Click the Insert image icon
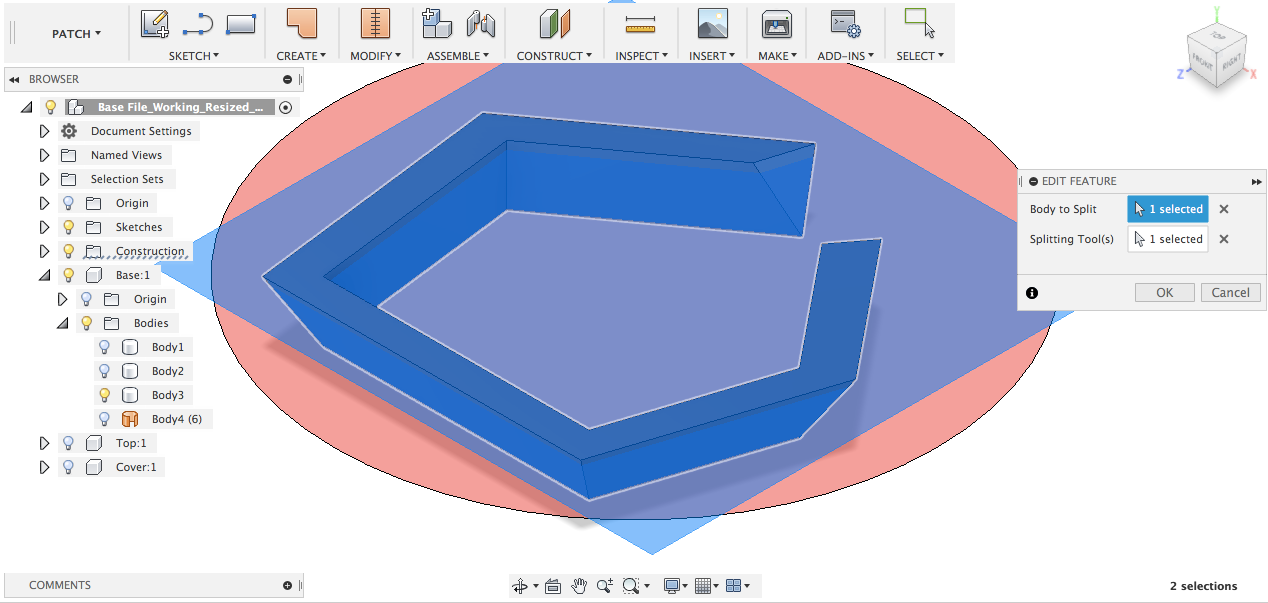 click(712, 23)
